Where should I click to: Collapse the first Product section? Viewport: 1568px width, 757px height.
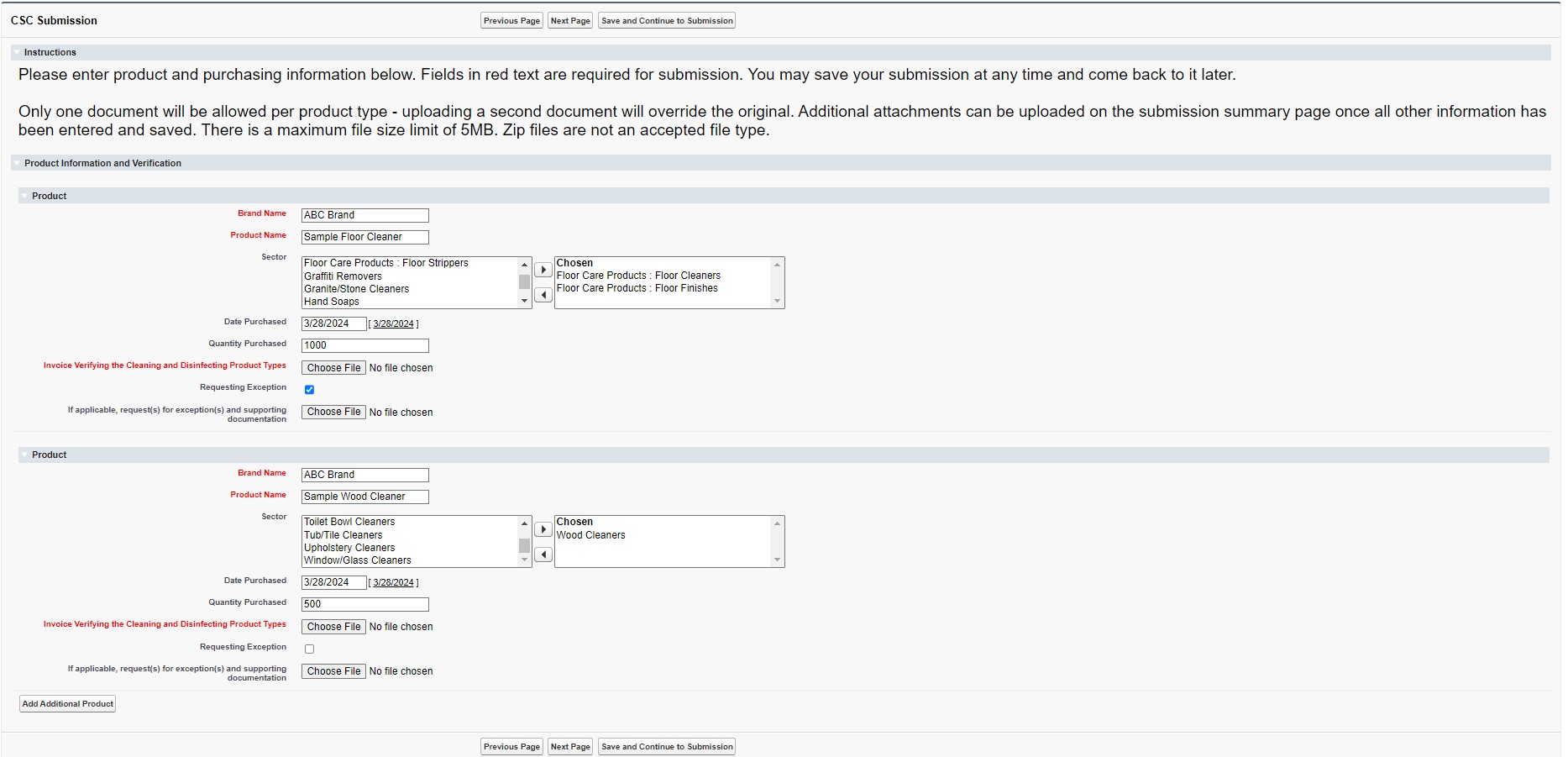[24, 197]
